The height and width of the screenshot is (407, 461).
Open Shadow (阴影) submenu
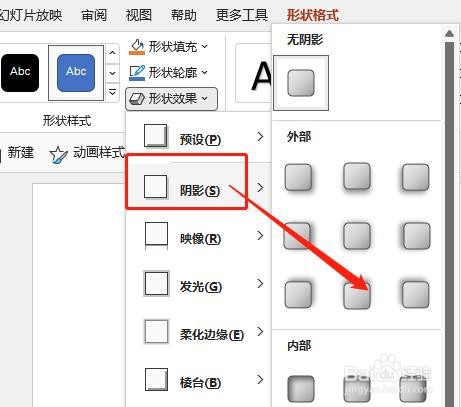(x=199, y=186)
